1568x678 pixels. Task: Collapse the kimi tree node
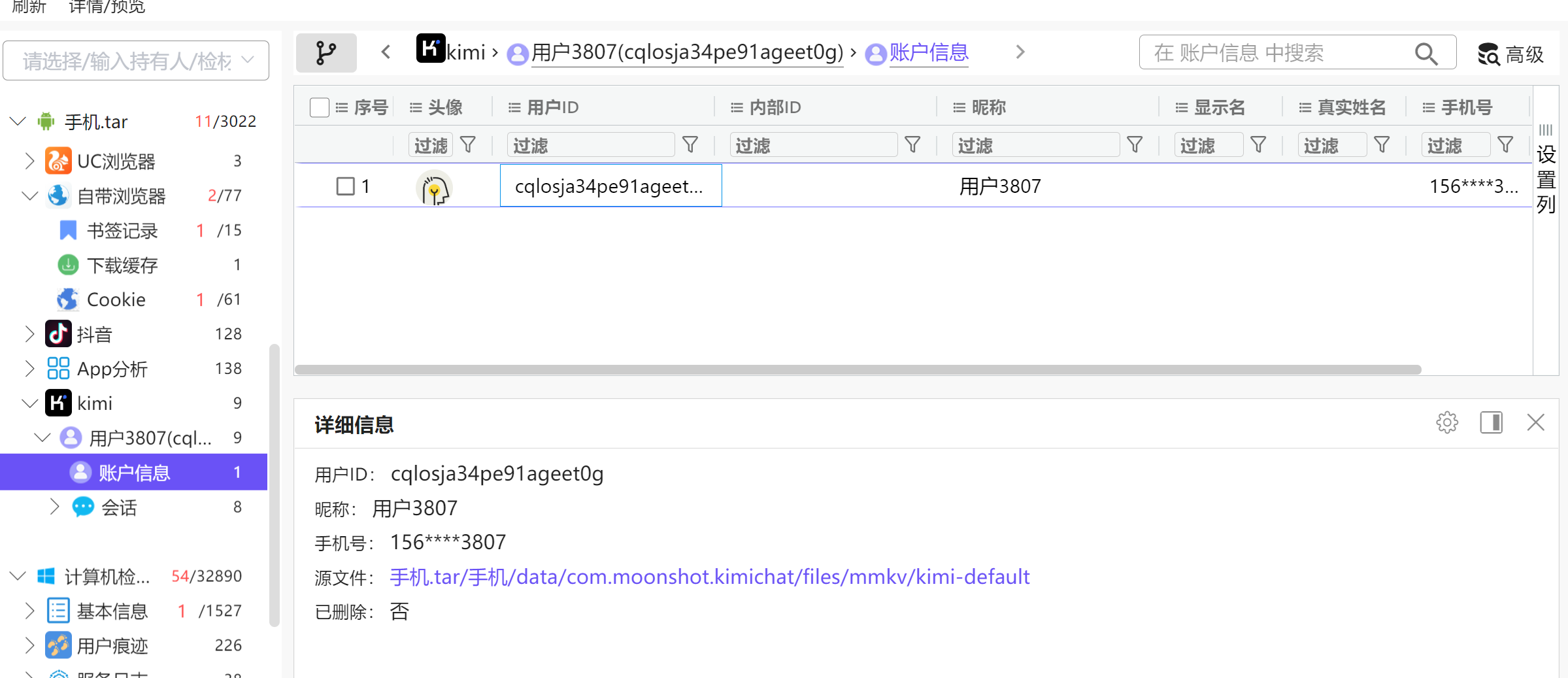click(29, 403)
